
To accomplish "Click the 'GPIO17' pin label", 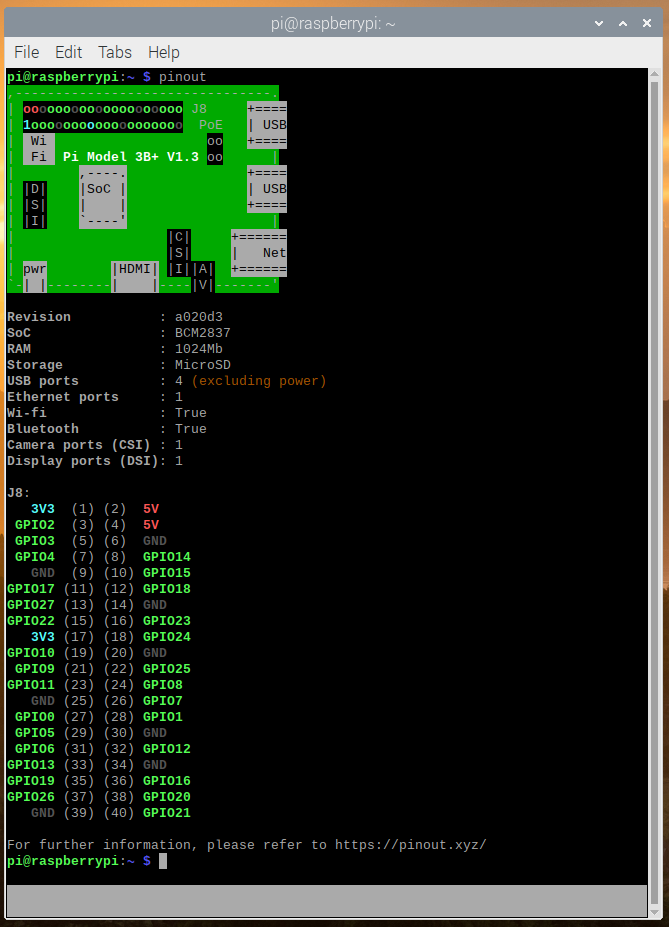I will click(31, 589).
